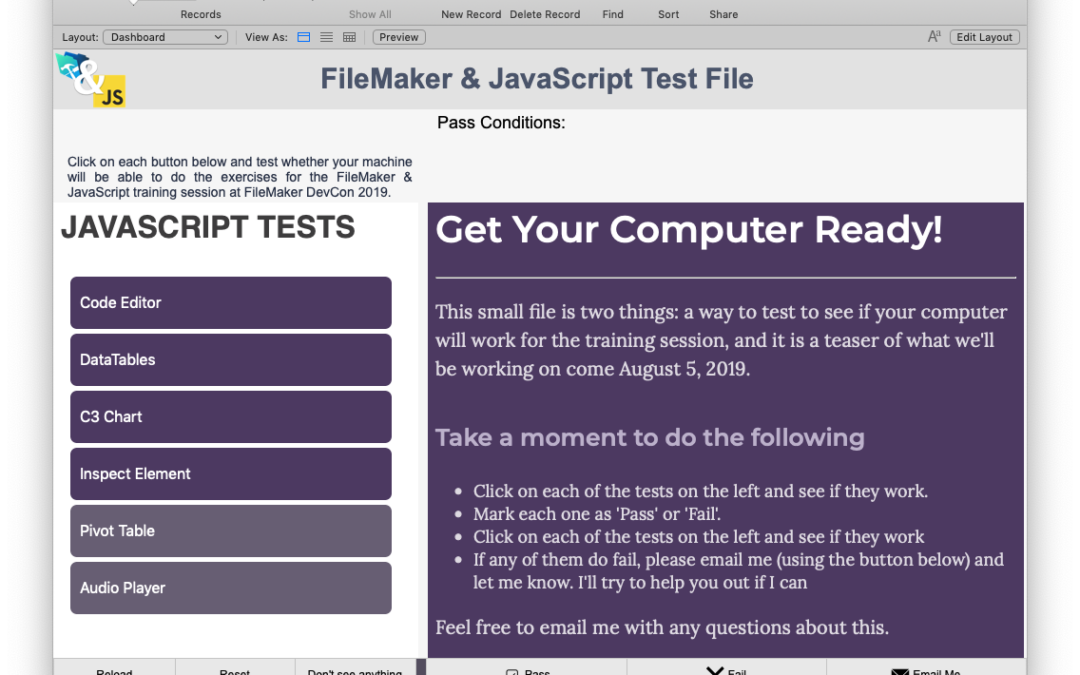Choose Delete Record in the toolbar
Viewport: 1080px width, 675px height.
pos(545,14)
